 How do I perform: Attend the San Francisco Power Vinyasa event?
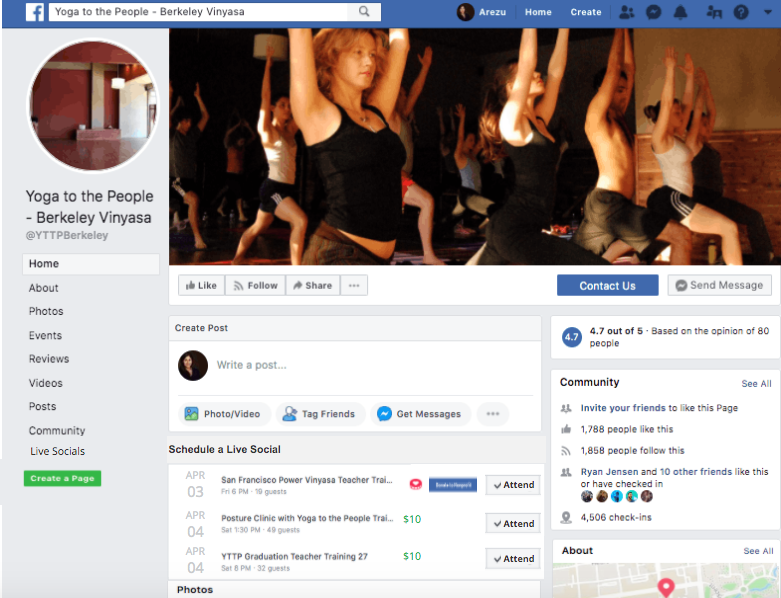pos(513,485)
